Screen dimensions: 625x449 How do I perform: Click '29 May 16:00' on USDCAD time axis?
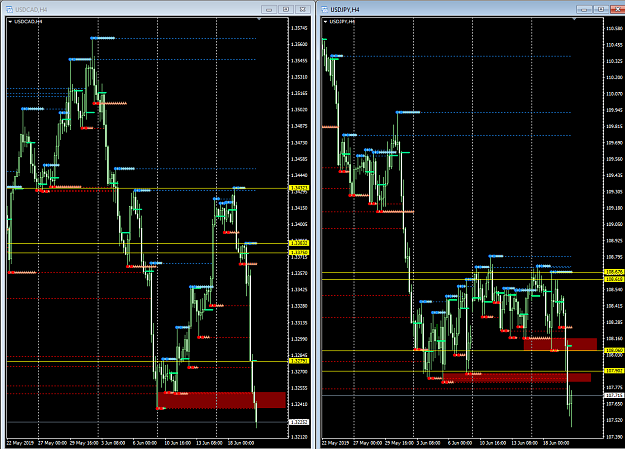pyautogui.click(x=83, y=443)
